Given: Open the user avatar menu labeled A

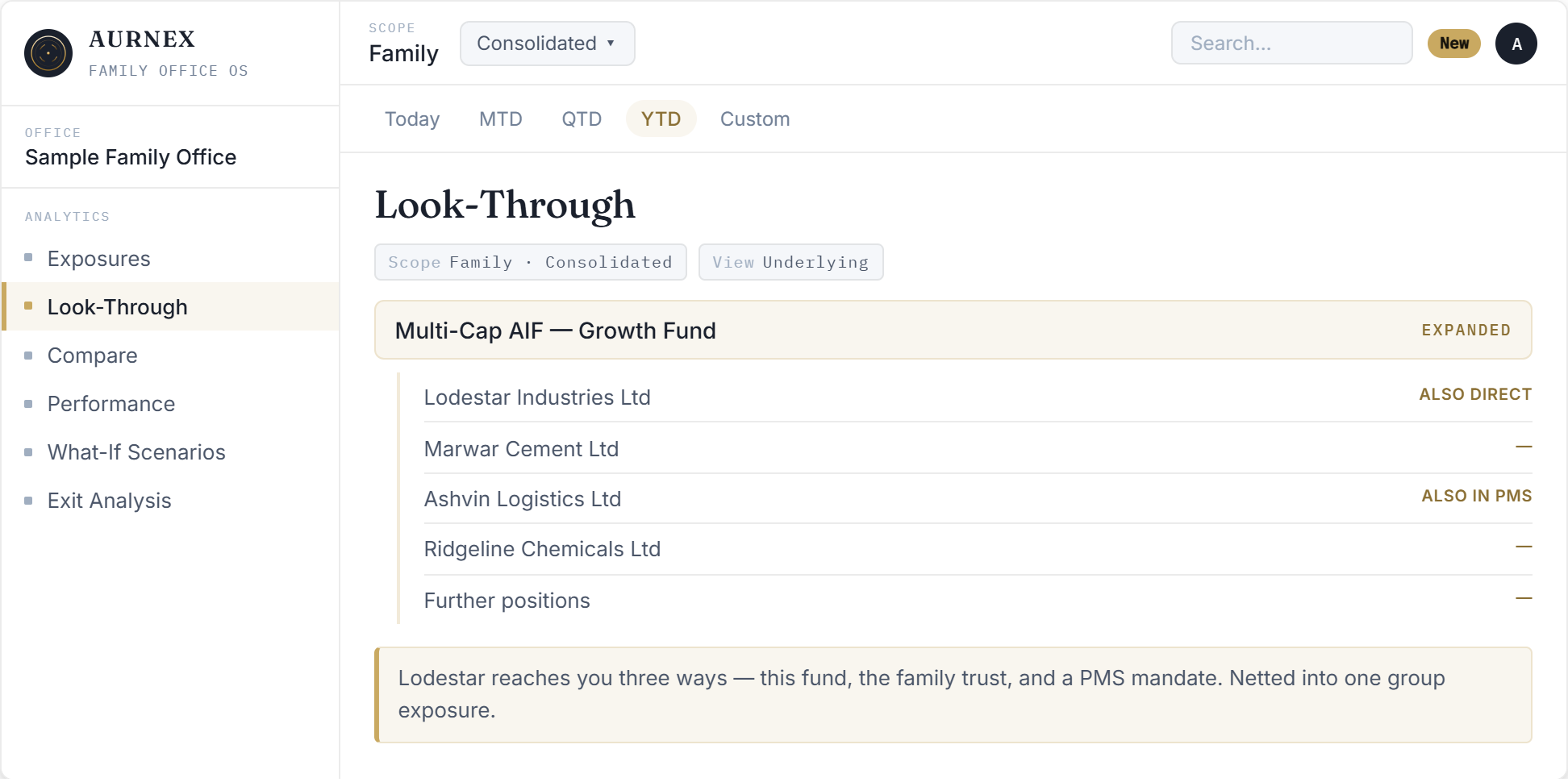Looking at the screenshot, I should [x=1516, y=44].
